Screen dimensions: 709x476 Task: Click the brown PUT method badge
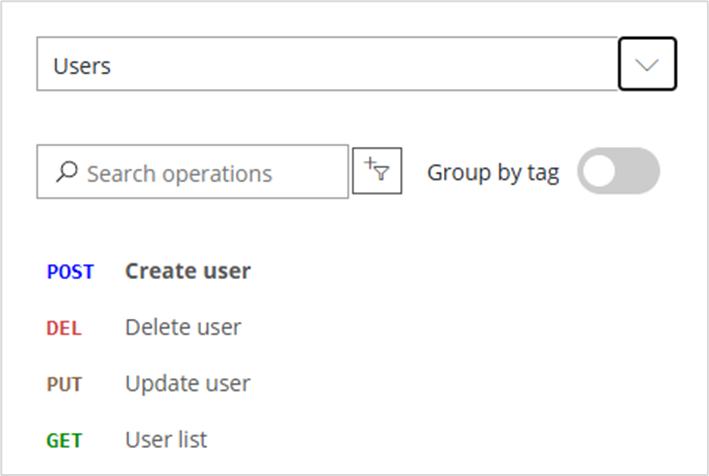(x=64, y=384)
